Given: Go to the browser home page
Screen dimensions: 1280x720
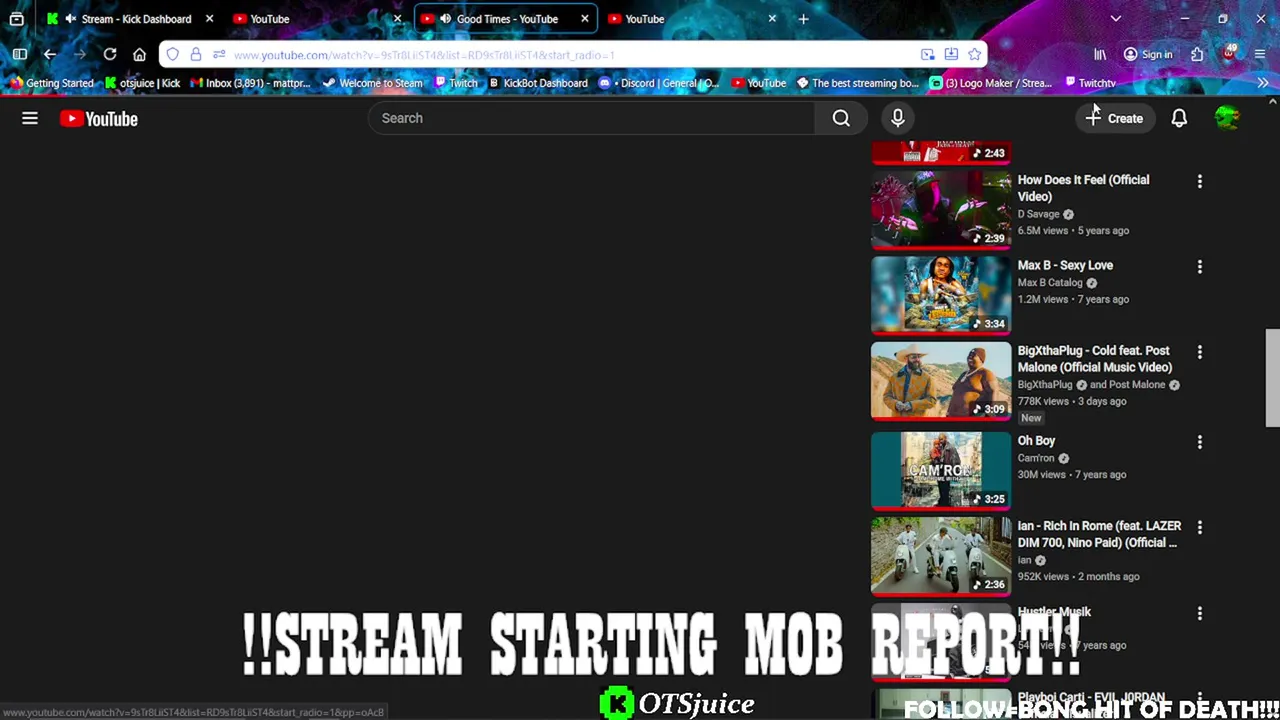Looking at the screenshot, I should pos(139,54).
